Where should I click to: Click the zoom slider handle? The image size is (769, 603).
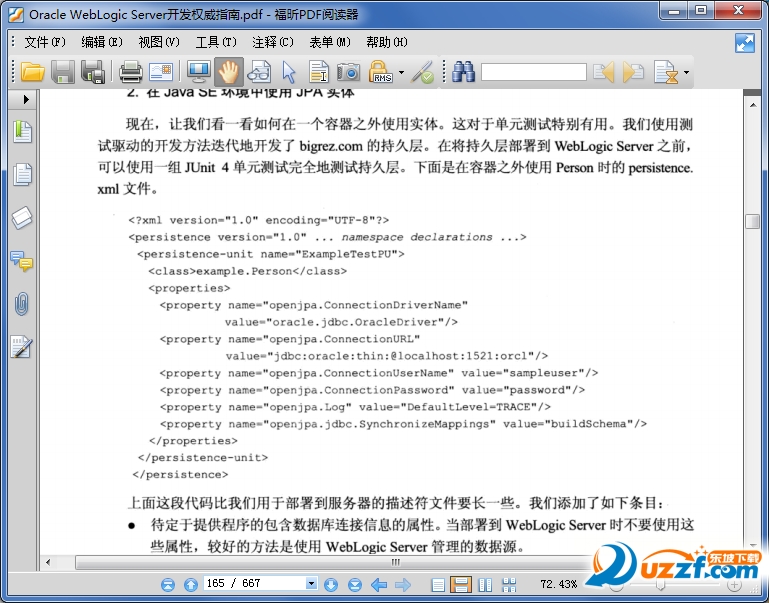(x=660, y=585)
